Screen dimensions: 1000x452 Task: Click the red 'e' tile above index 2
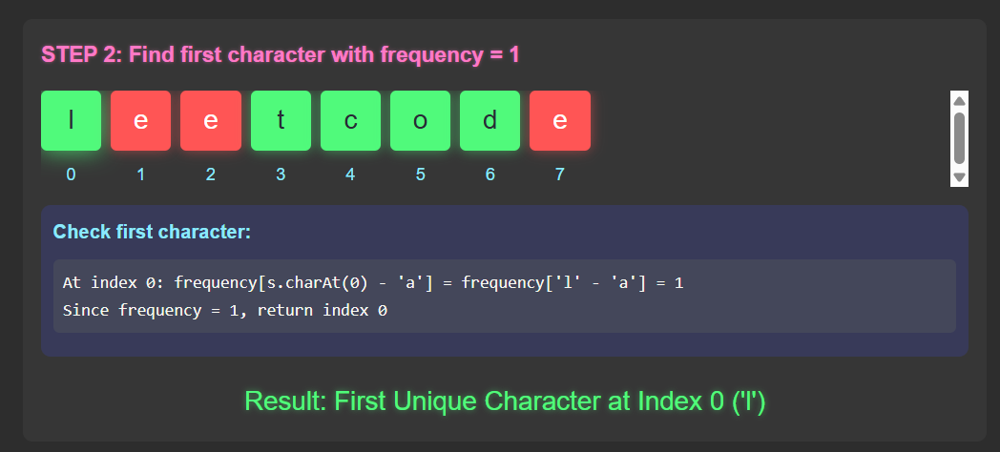pyautogui.click(x=210, y=121)
